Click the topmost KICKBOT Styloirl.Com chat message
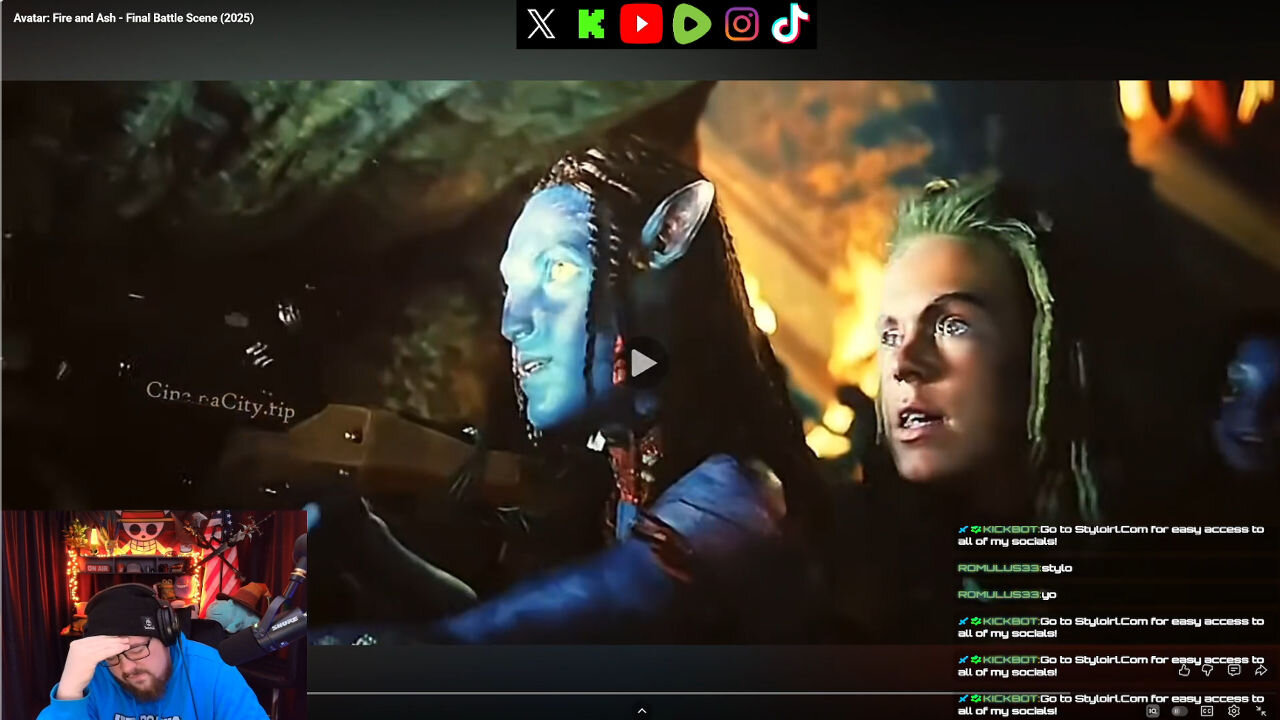Viewport: 1280px width, 720px height. tap(1111, 535)
